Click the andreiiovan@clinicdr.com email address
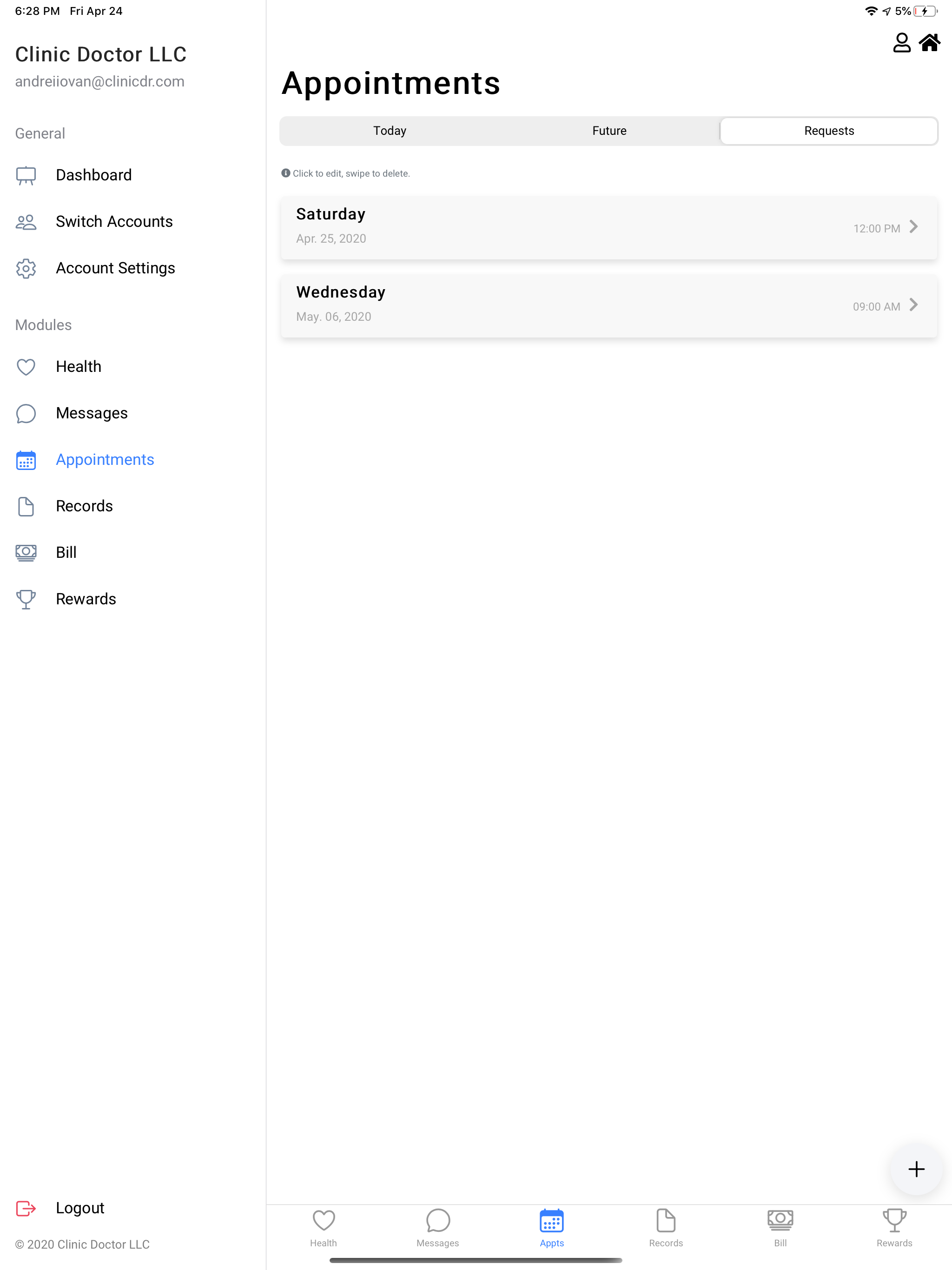 [x=100, y=81]
